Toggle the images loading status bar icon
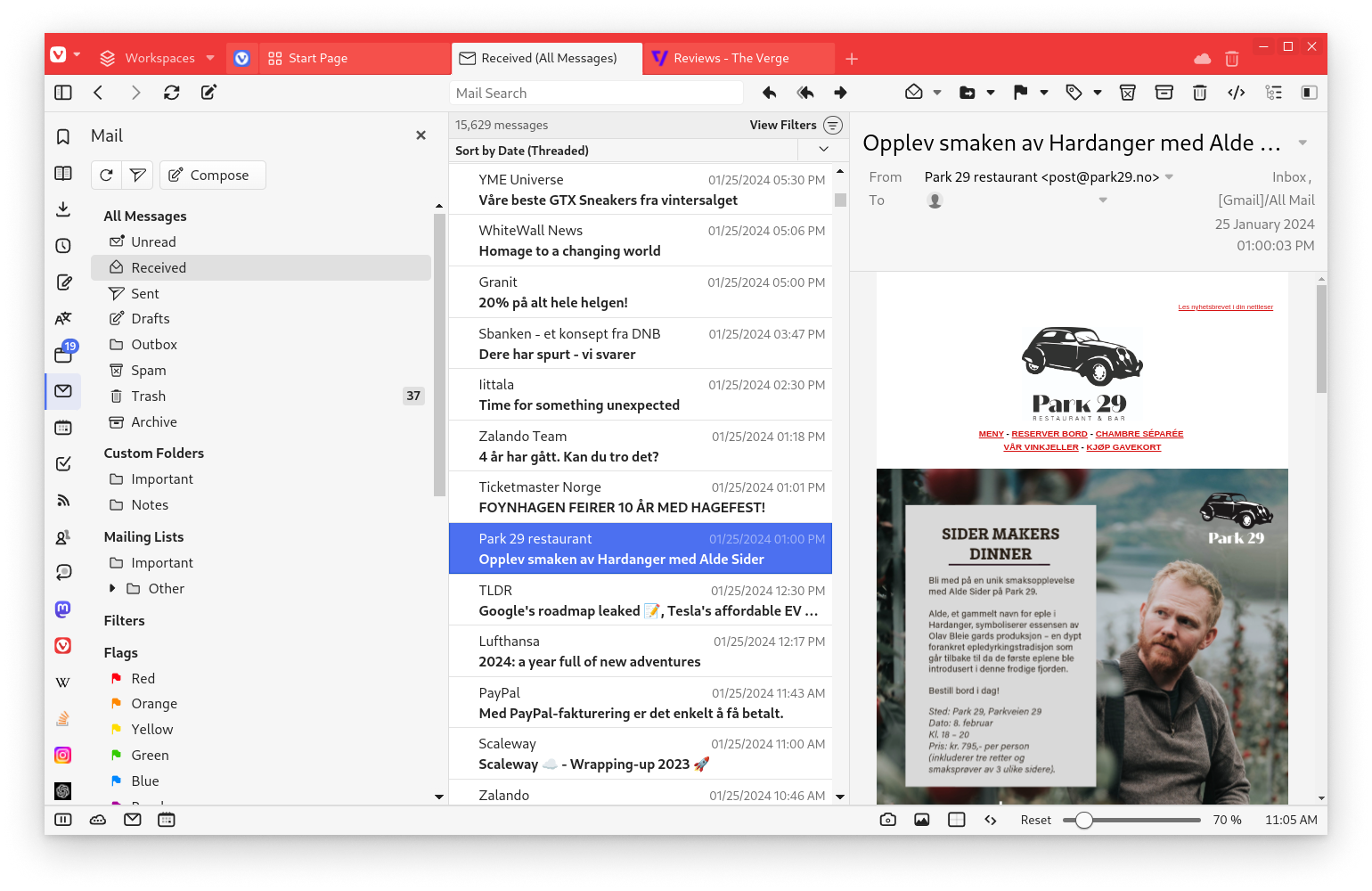Image resolution: width=1372 pixels, height=891 pixels. (921, 820)
